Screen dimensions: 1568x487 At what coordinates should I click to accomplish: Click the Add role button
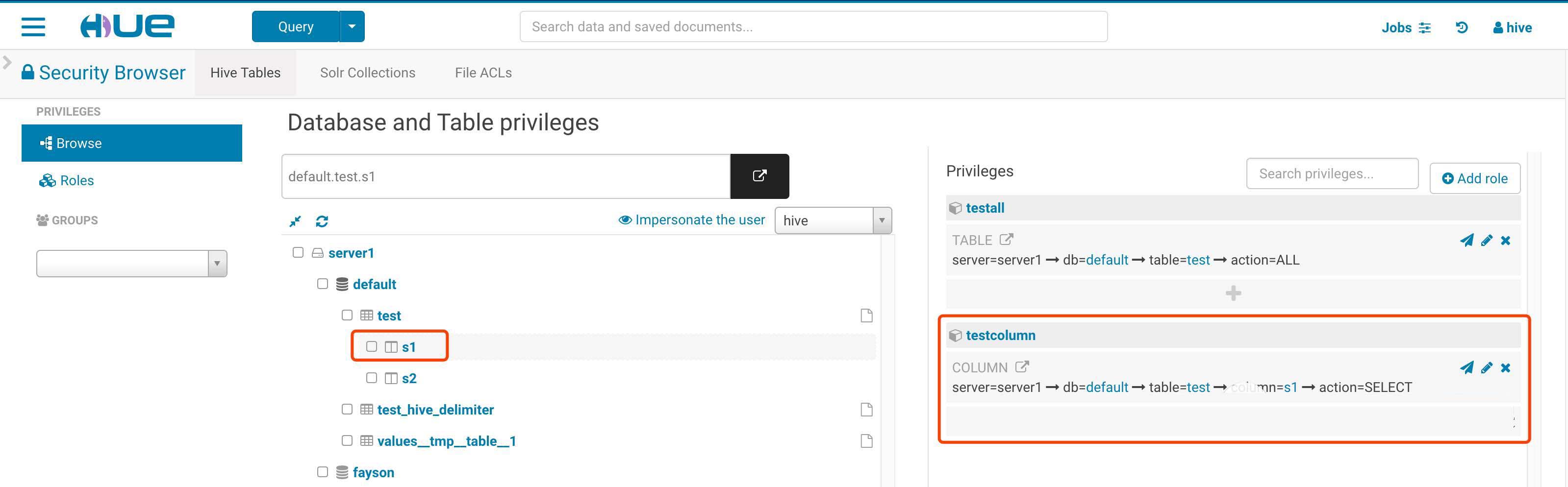pos(1474,178)
